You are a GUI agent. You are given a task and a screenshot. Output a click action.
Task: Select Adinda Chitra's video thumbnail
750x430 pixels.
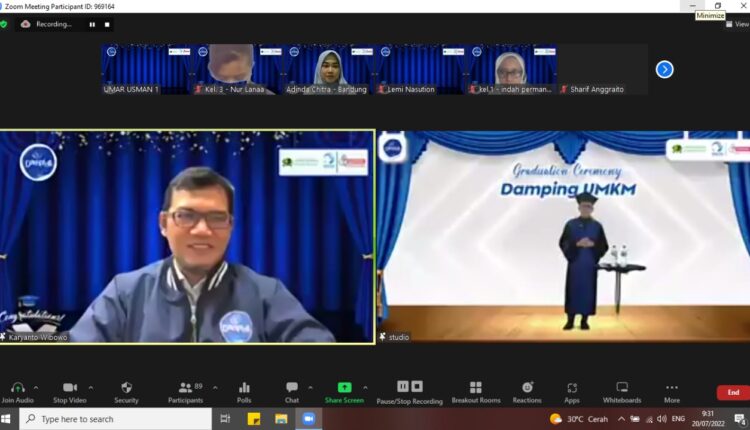pyautogui.click(x=327, y=68)
